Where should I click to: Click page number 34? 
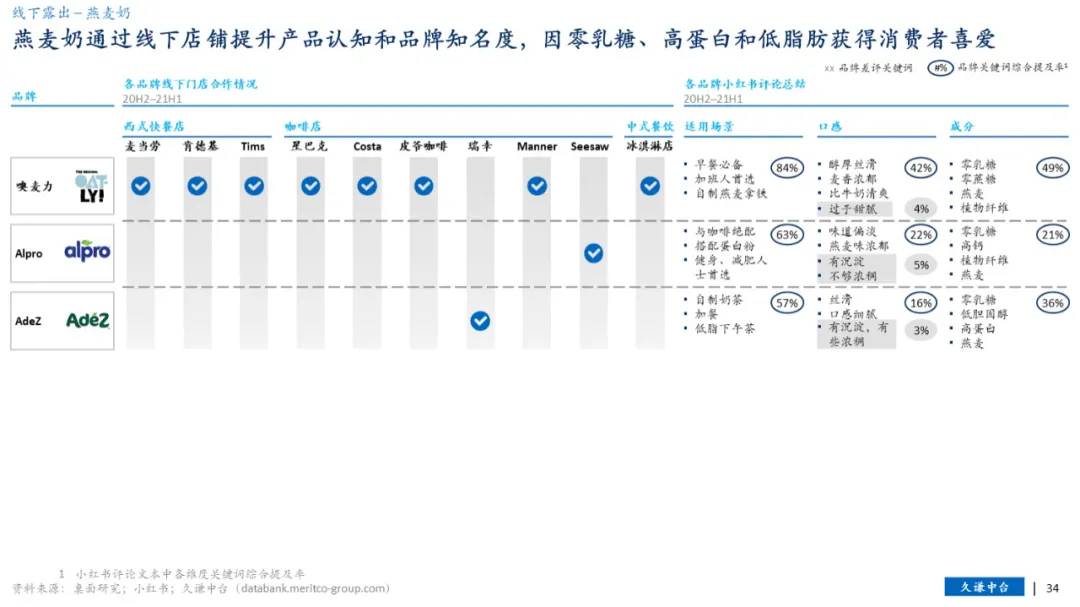tap(1052, 588)
